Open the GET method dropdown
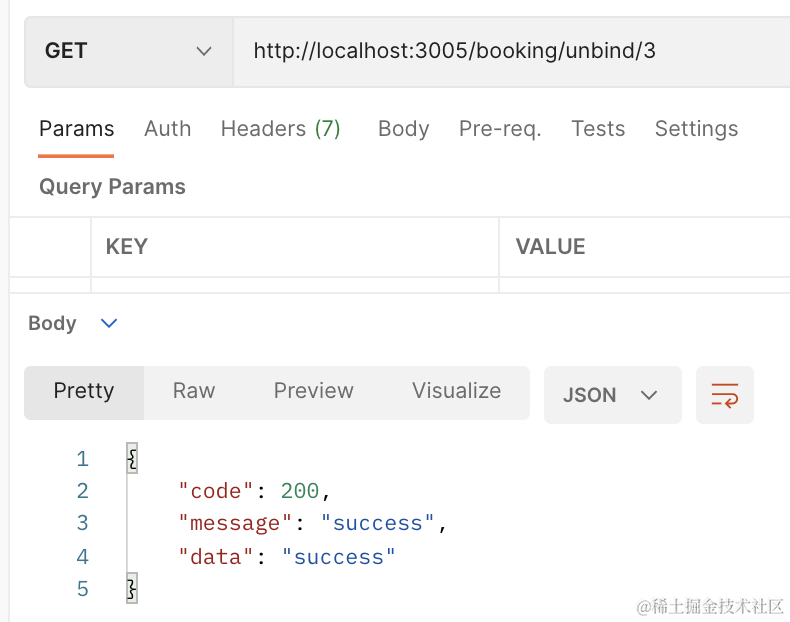This screenshot has height=622, width=790. pos(128,51)
